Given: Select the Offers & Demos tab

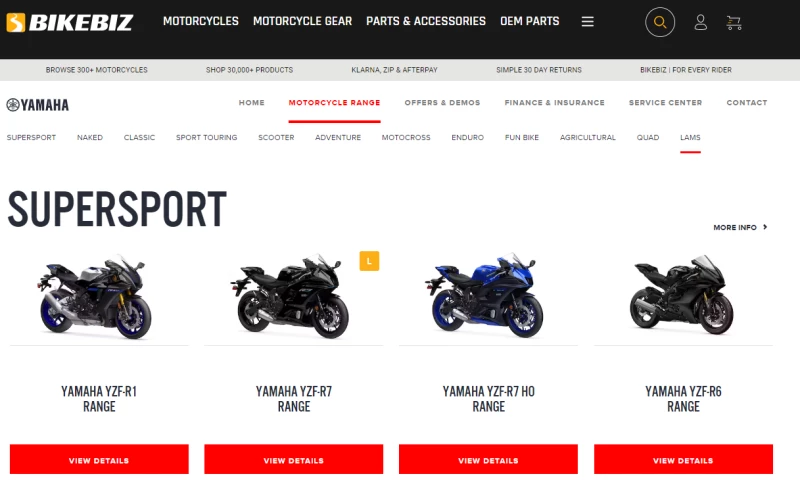Looking at the screenshot, I should coord(442,103).
